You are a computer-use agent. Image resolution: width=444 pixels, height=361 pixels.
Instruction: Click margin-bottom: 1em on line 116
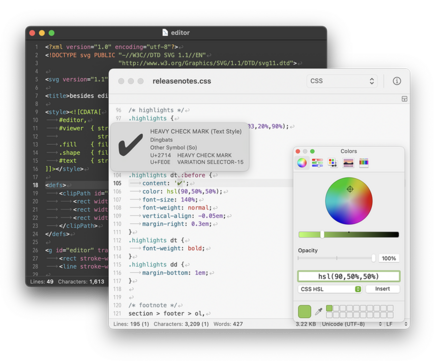point(175,273)
